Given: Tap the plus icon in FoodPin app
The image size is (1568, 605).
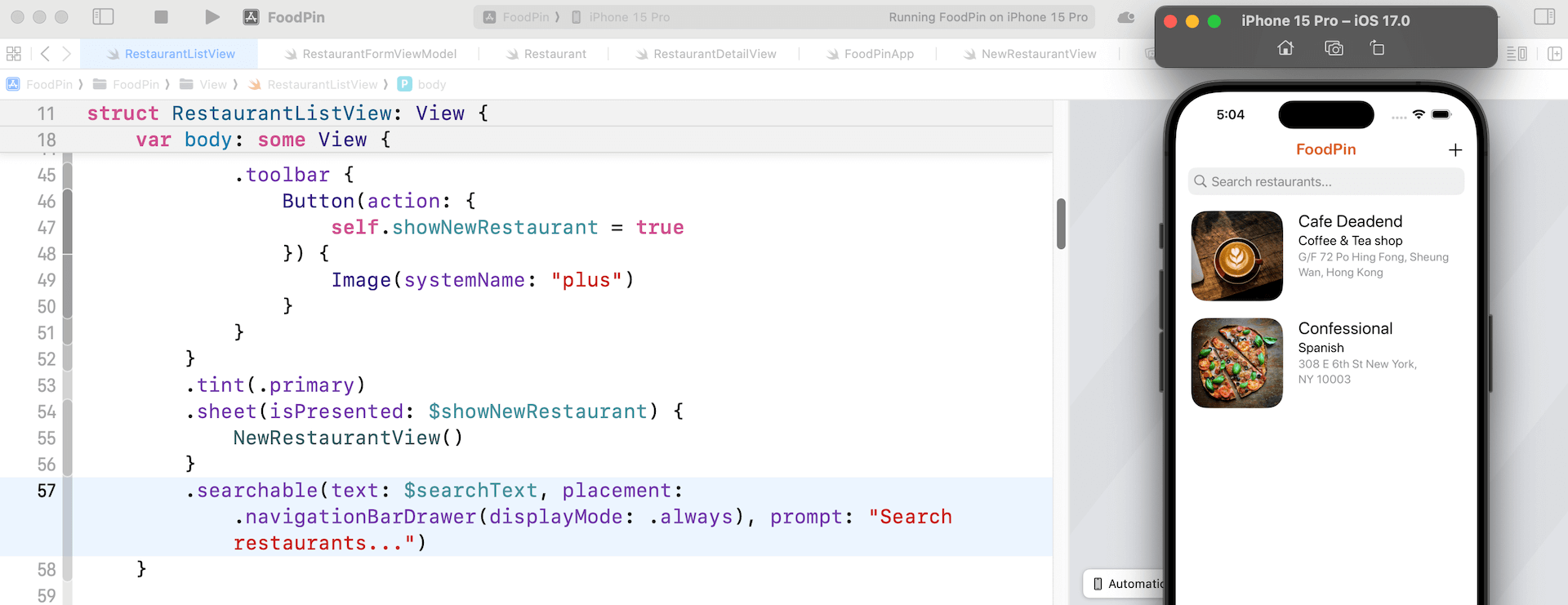Looking at the screenshot, I should [x=1454, y=150].
